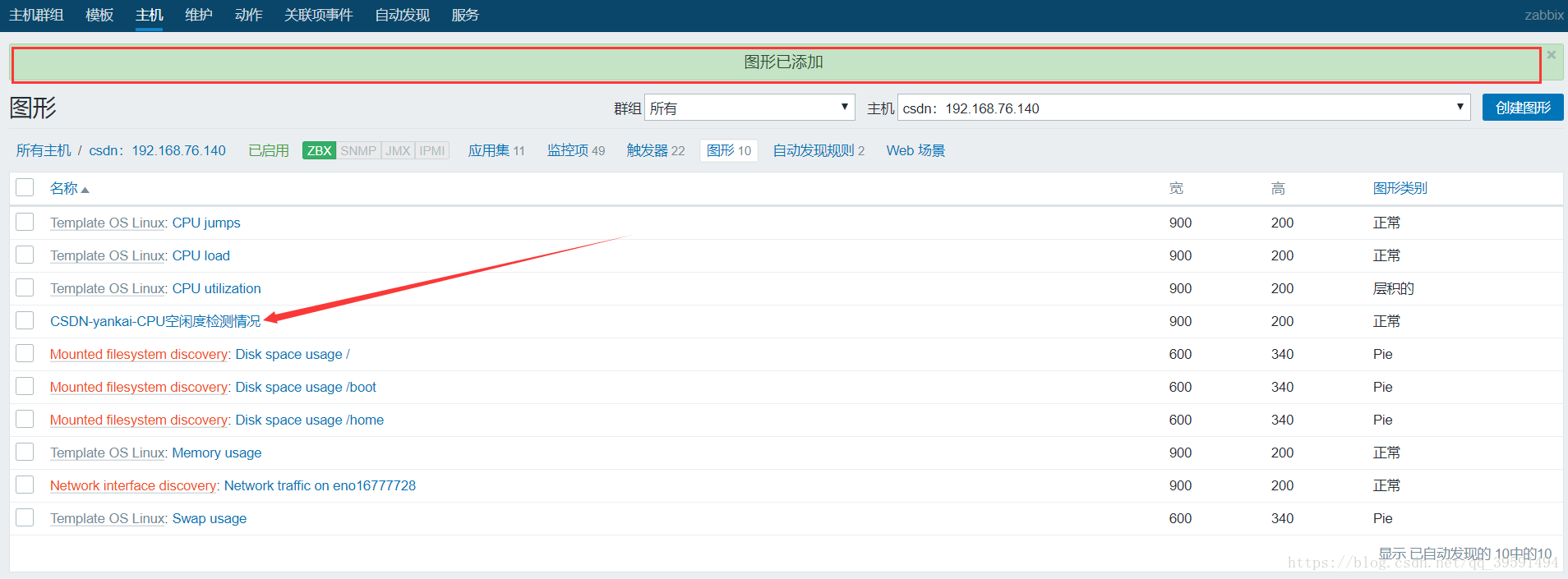The height and width of the screenshot is (579, 1568).
Task: Check the Disk space usage / checkbox
Action: pos(25,353)
